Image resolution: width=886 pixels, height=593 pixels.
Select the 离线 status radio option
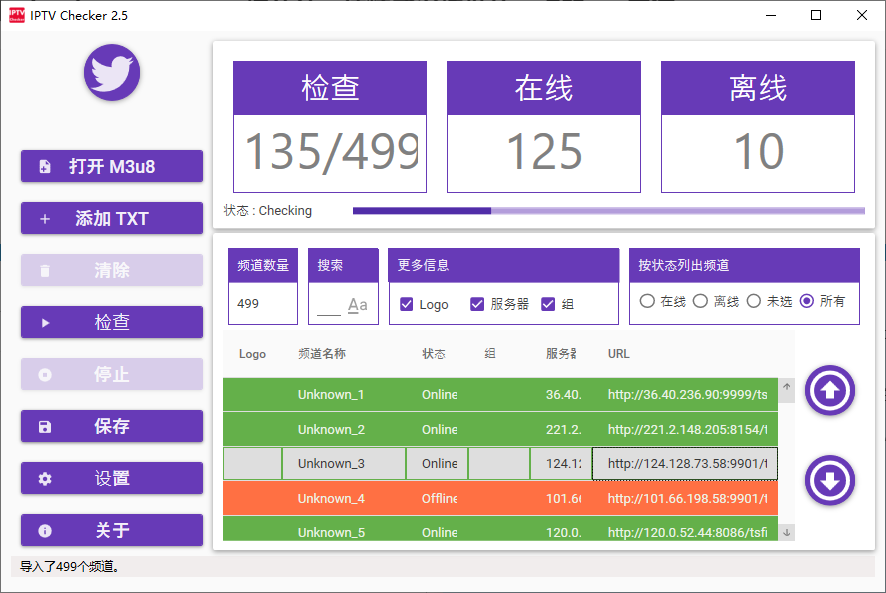coord(700,301)
